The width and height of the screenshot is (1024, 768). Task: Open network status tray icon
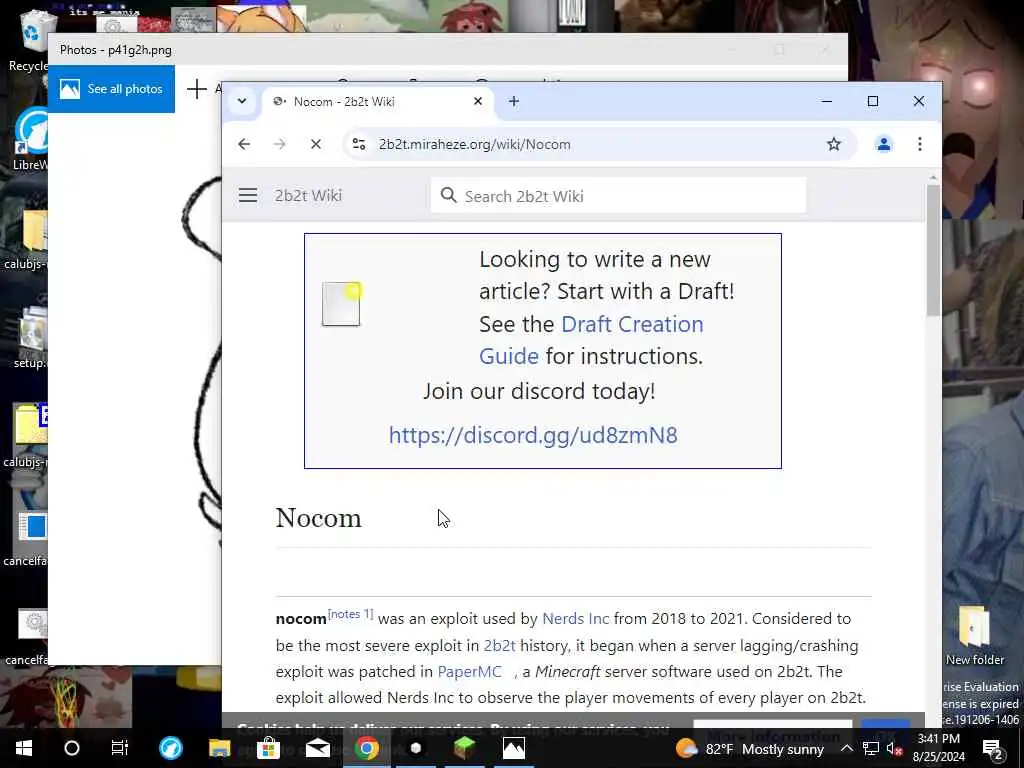click(871, 748)
